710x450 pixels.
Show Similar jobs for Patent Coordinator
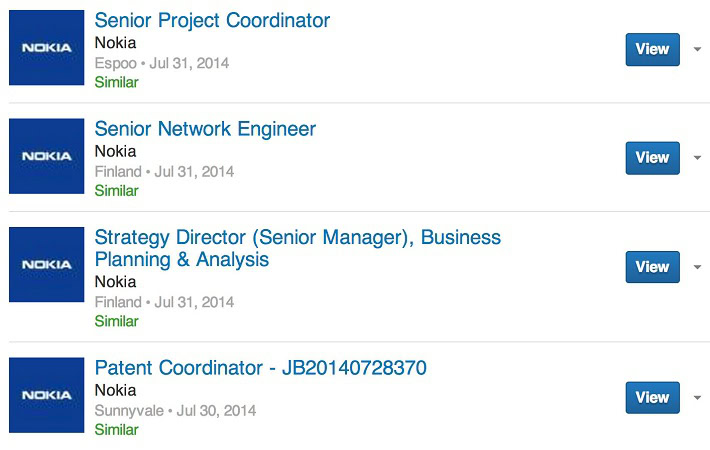(116, 429)
